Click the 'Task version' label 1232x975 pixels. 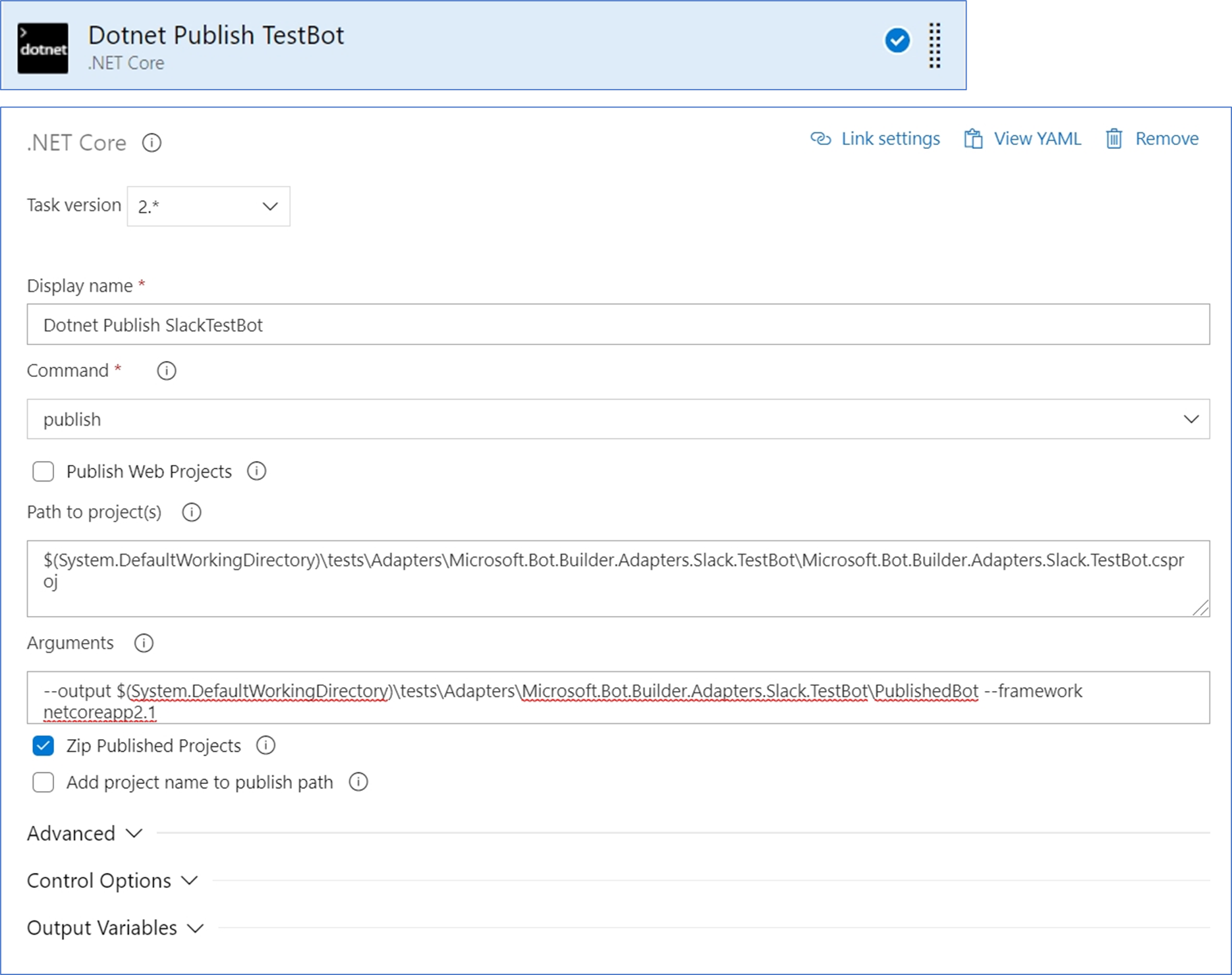point(74,205)
